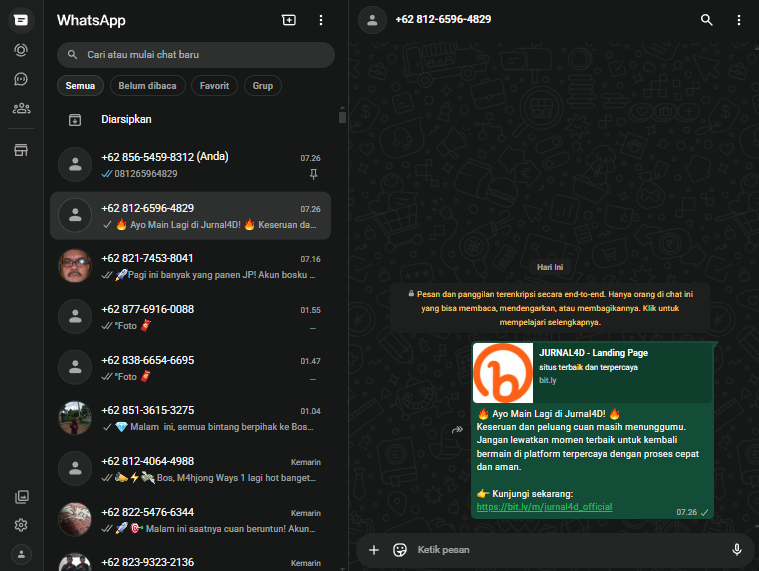The width and height of the screenshot is (759, 571).
Task: Open the chat +62 812-4064-4988
Action: [191, 469]
